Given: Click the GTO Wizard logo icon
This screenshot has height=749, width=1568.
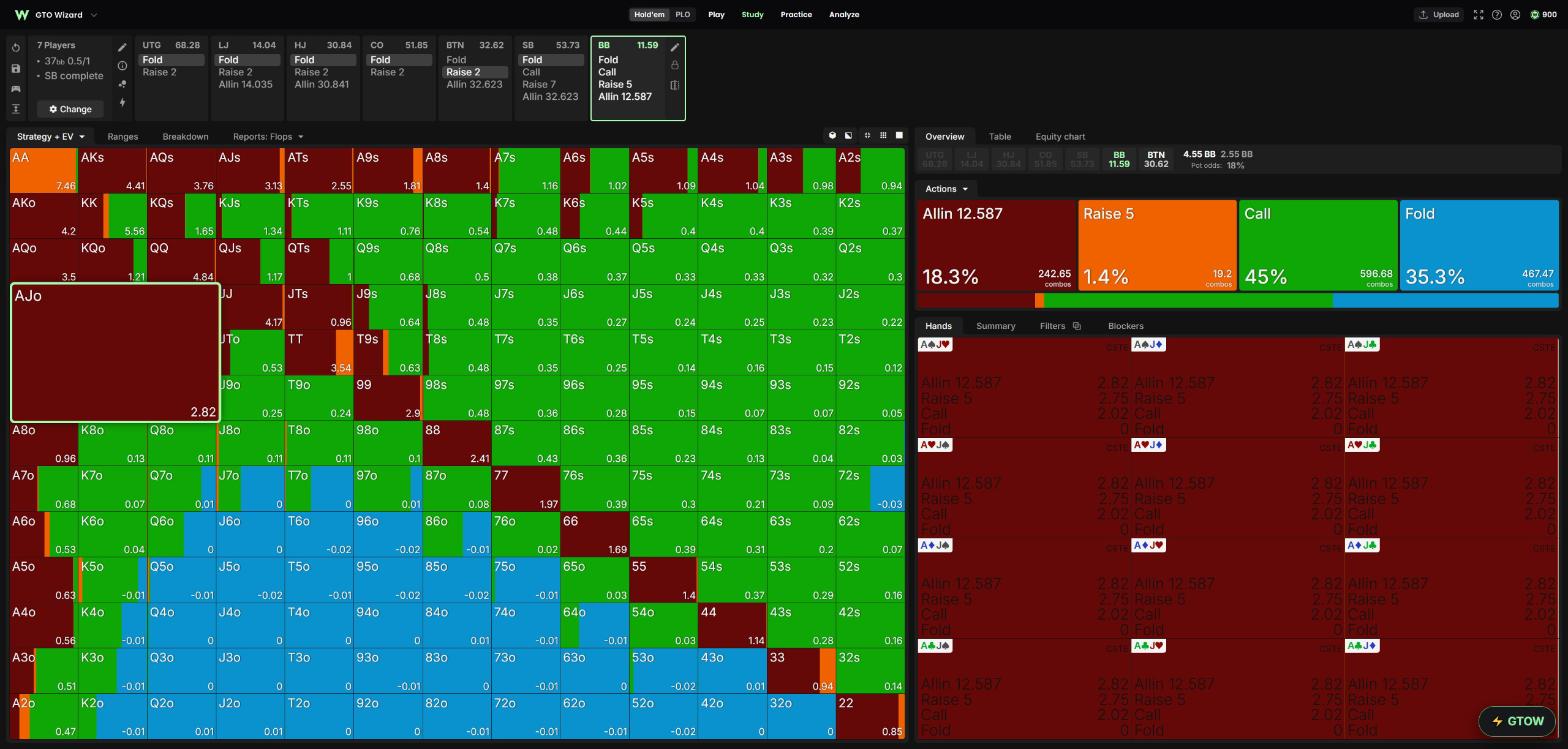Looking at the screenshot, I should (22, 15).
